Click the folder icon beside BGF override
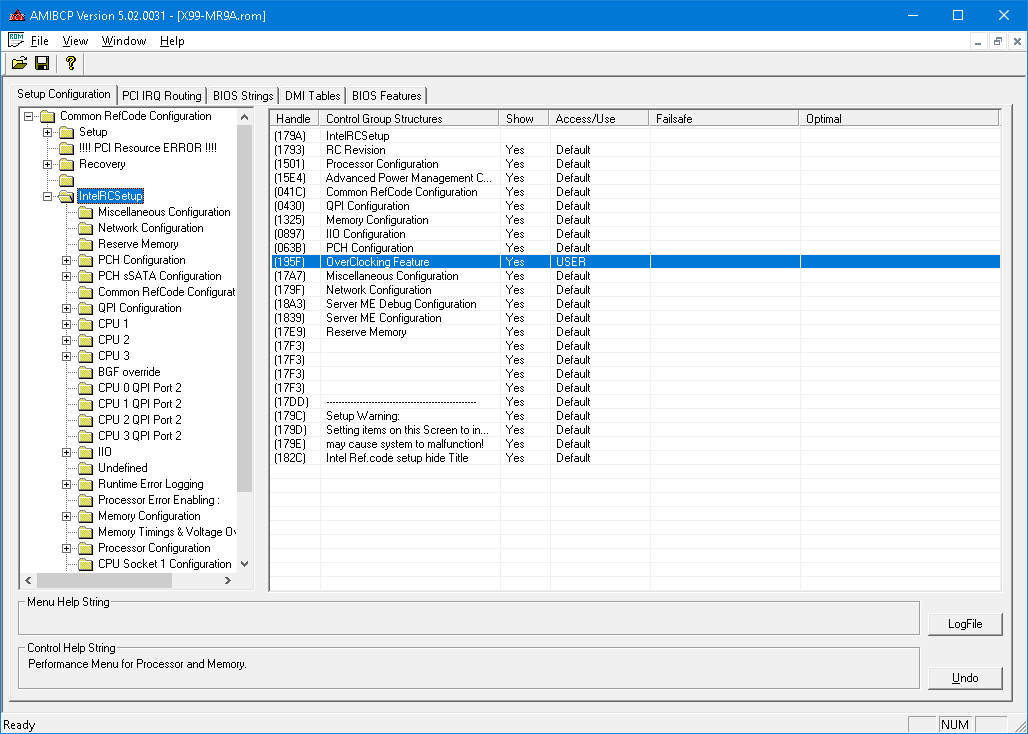1028x734 pixels. pos(85,372)
